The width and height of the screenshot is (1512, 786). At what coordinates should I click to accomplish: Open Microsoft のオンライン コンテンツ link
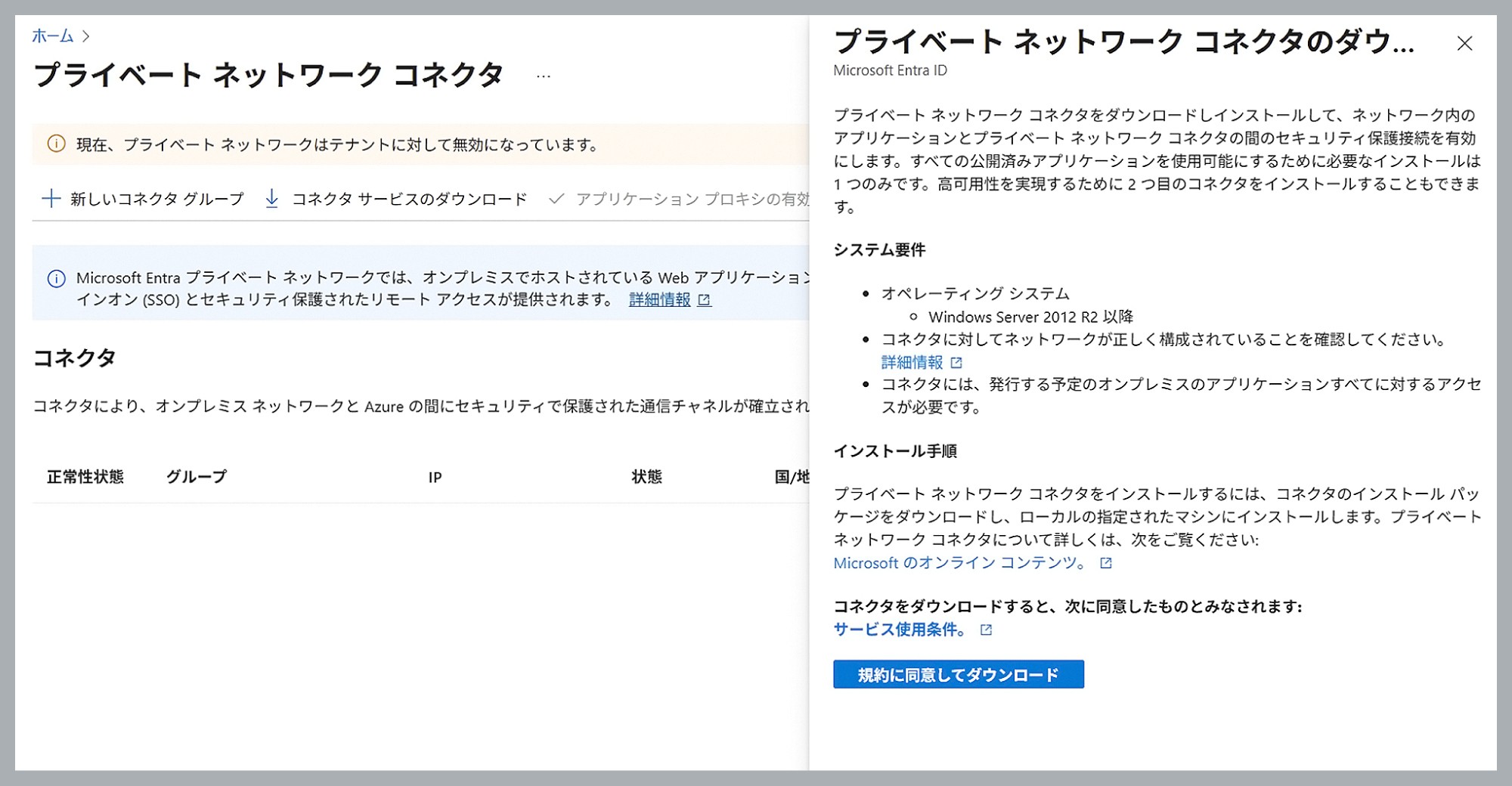coord(960,562)
